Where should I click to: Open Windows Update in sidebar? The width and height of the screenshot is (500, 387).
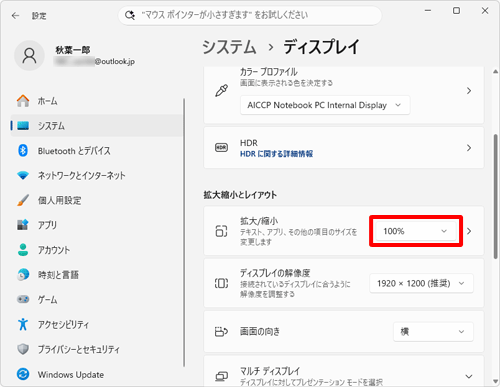[97, 374]
